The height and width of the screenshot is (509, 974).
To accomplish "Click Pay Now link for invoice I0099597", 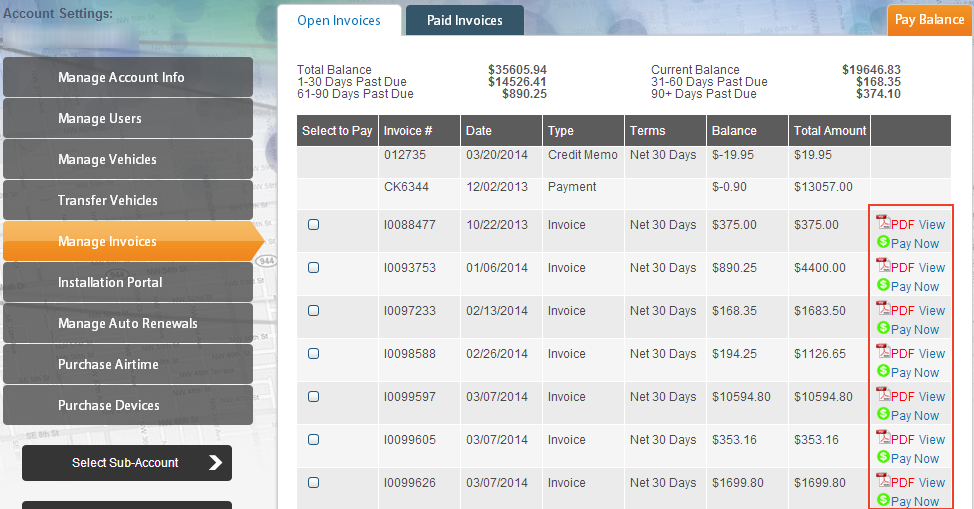I will pos(915,415).
